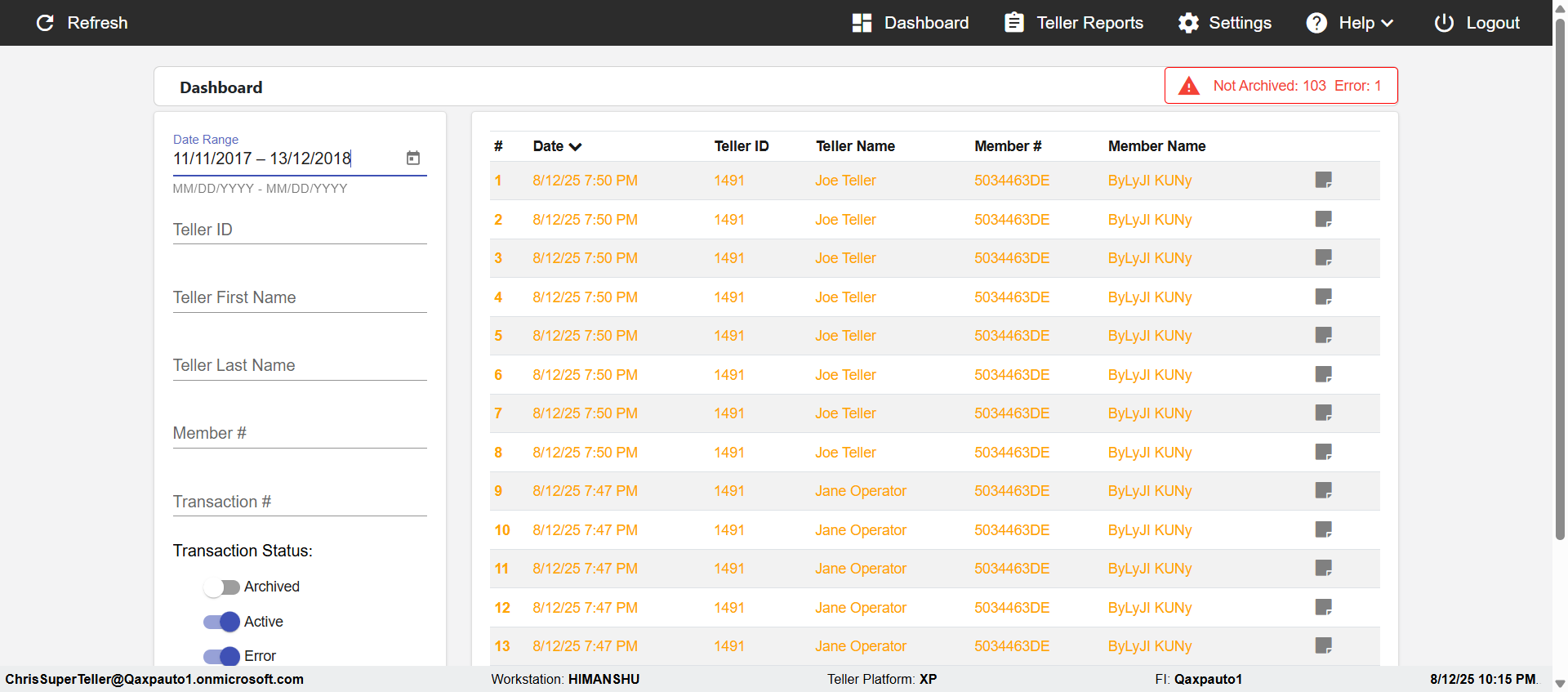
Task: Open the note icon for row 13
Action: [1324, 645]
